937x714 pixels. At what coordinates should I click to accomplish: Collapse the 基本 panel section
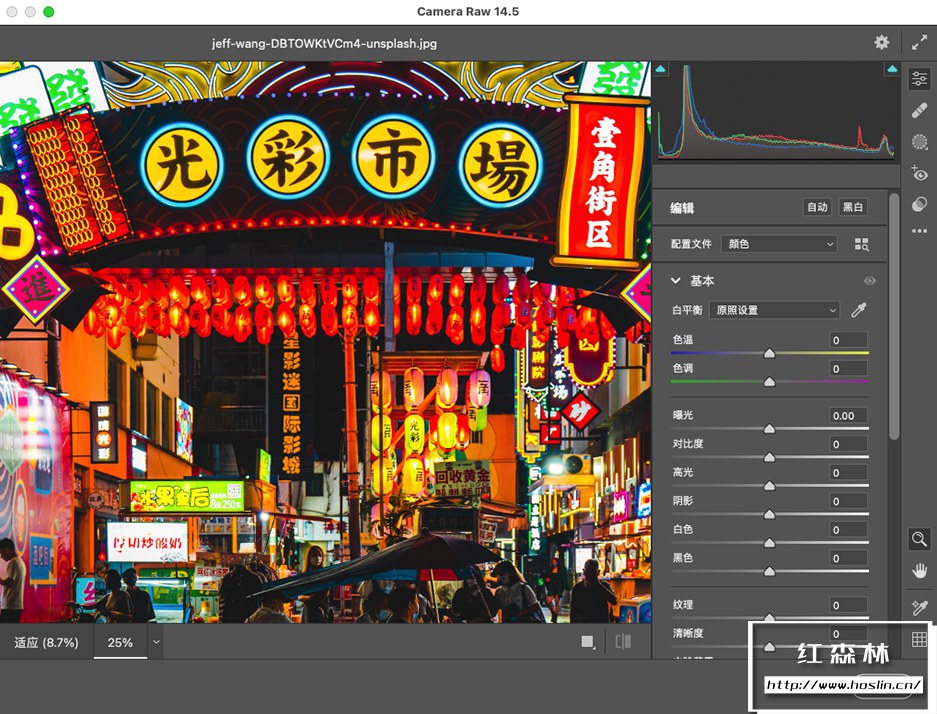coord(676,281)
